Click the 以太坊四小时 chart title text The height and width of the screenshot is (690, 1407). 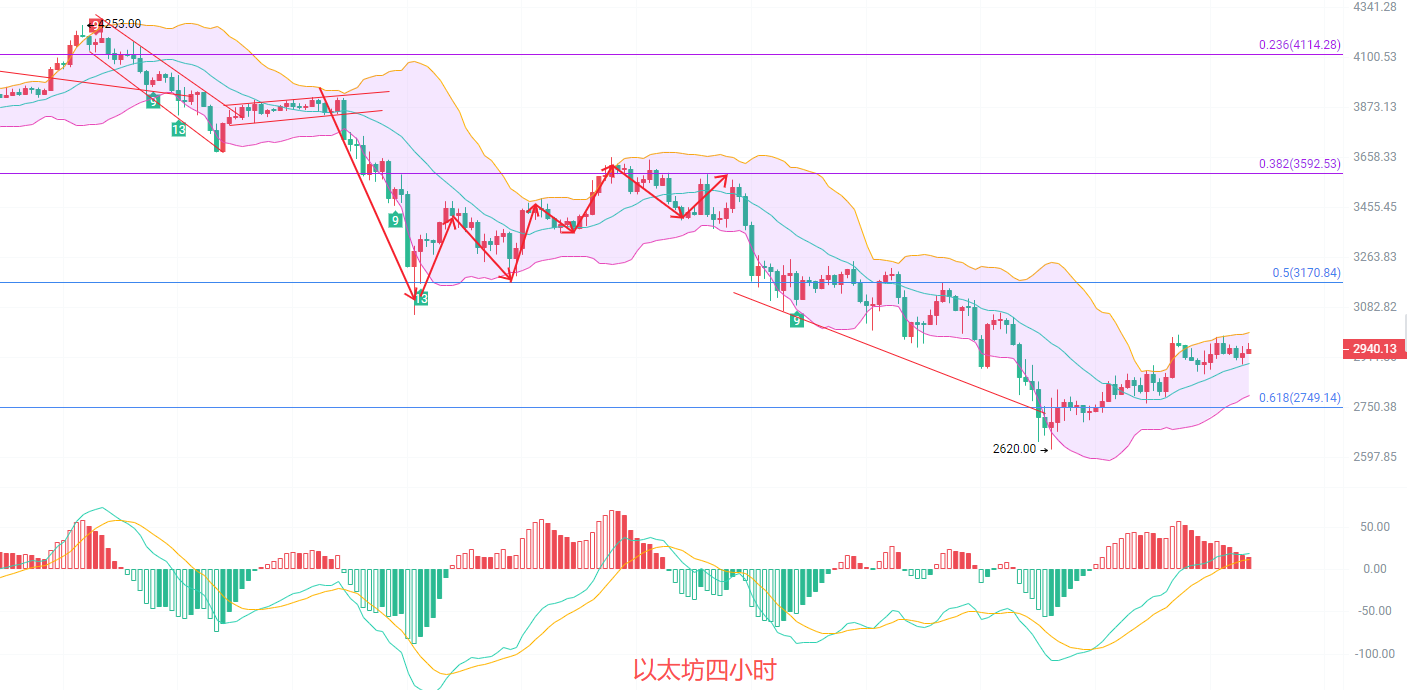704,670
